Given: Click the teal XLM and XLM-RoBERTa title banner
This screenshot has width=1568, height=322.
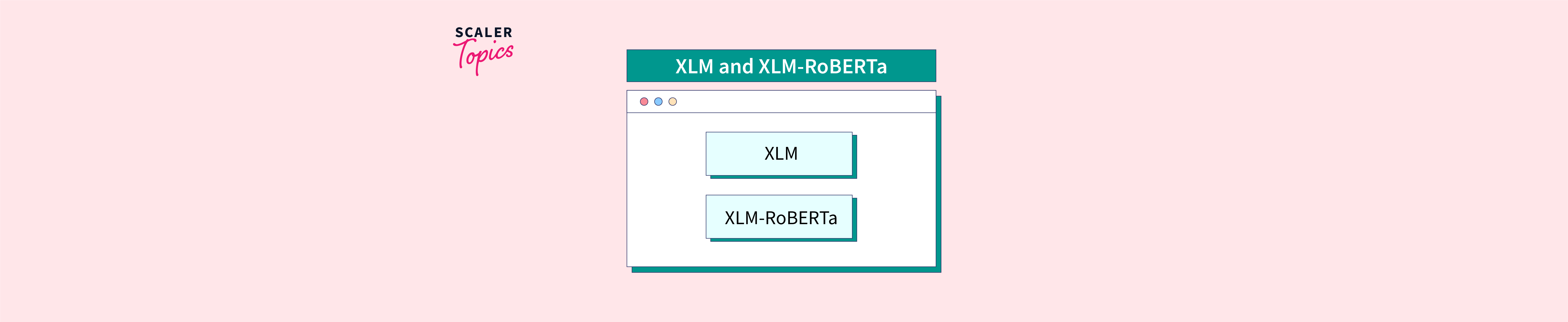Looking at the screenshot, I should click(781, 65).
